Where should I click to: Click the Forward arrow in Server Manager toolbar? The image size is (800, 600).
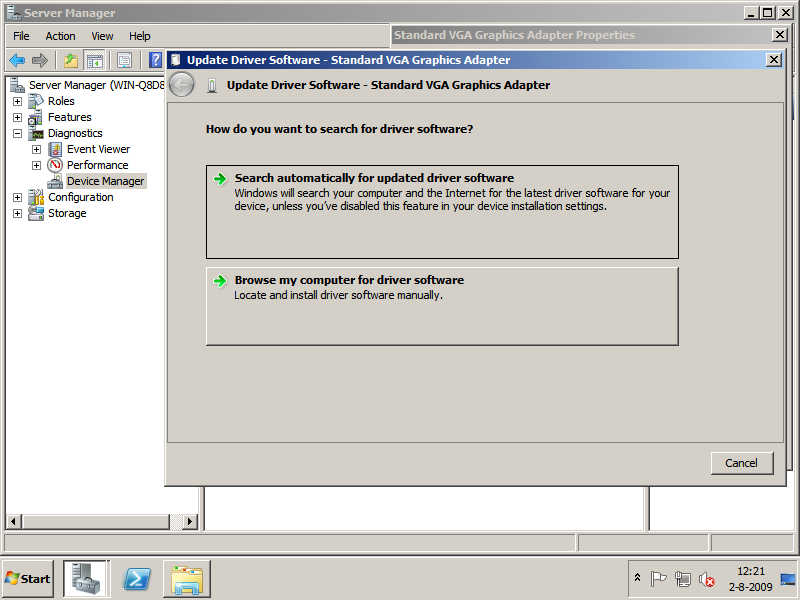40,61
